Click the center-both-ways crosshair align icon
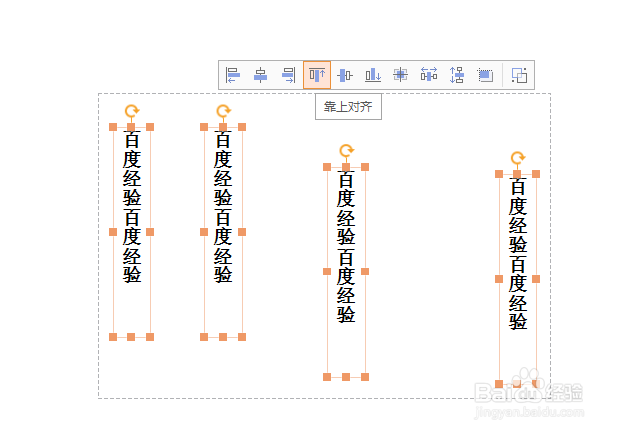This screenshot has width=619, height=434. (x=400, y=75)
